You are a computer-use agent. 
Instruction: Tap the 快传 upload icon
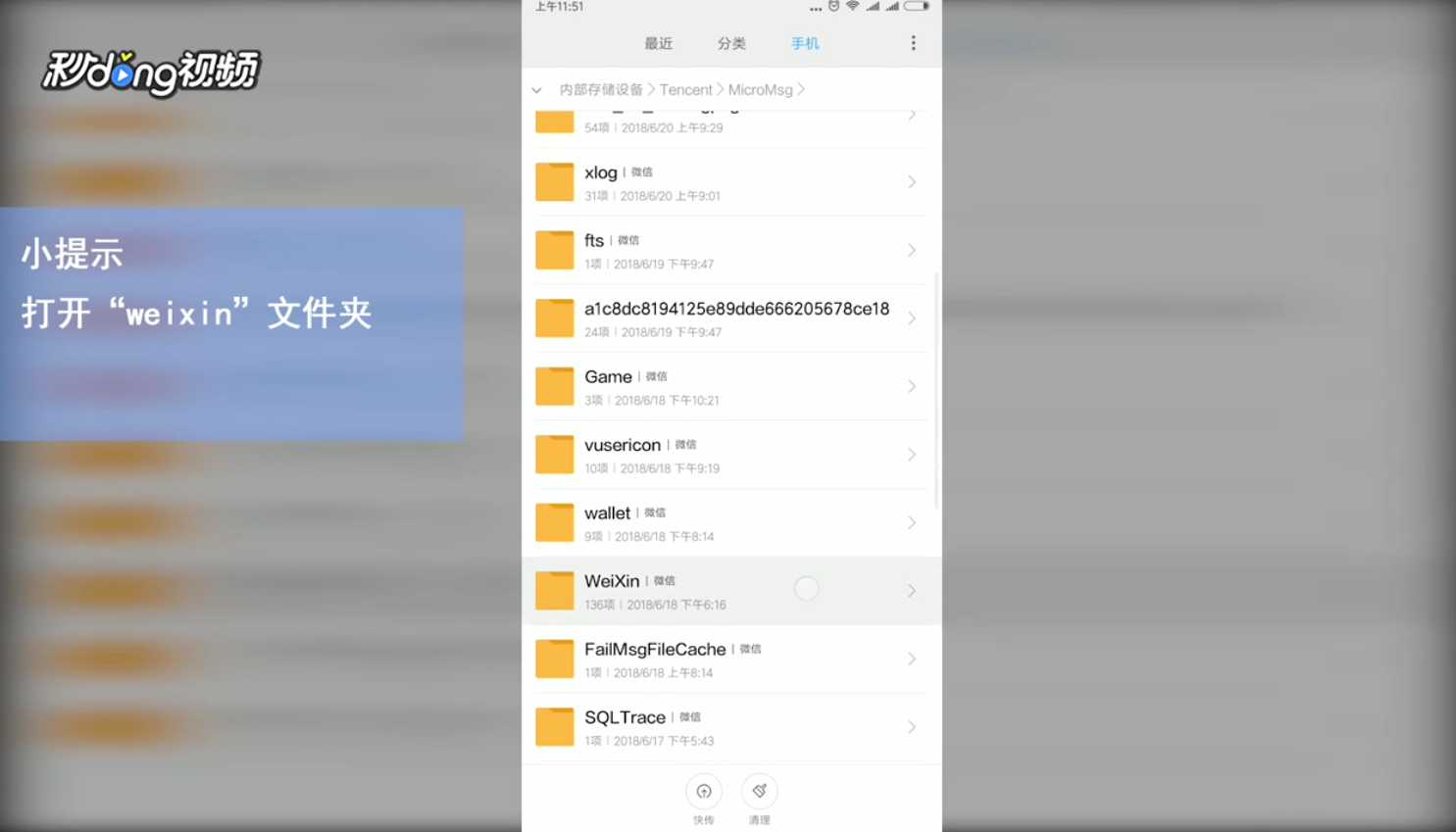click(x=704, y=791)
